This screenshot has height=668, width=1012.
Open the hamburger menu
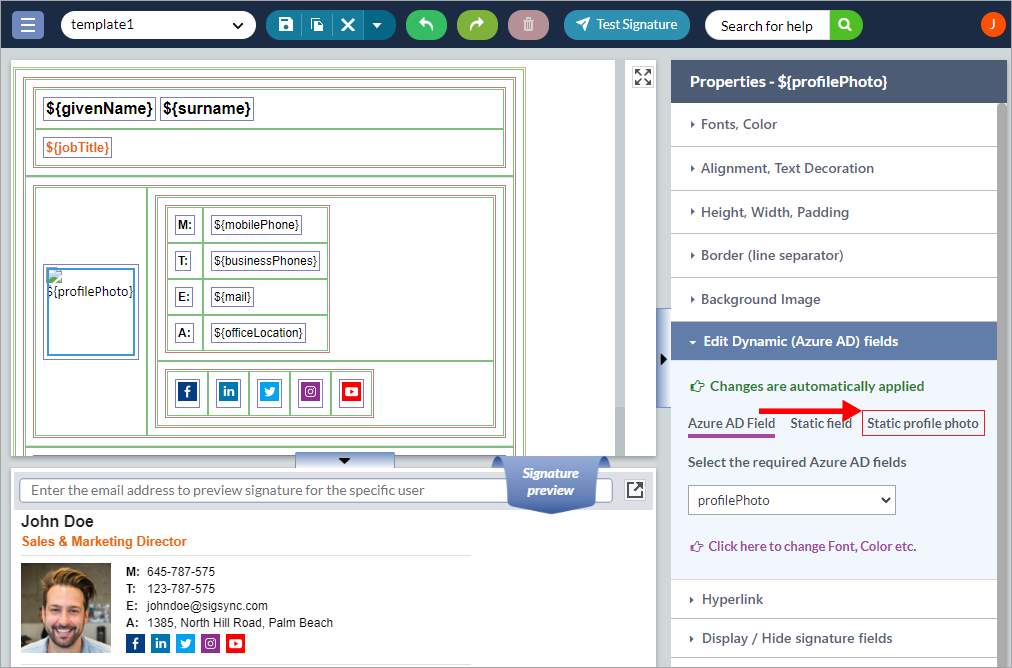pyautogui.click(x=27, y=25)
